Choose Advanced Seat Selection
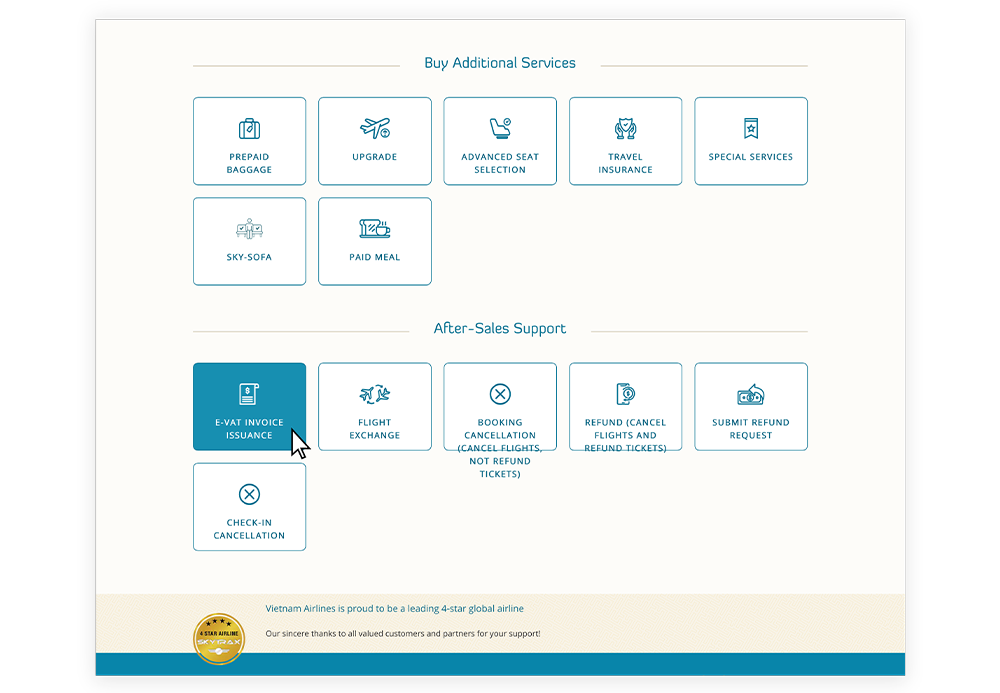The width and height of the screenshot is (1000, 693). (x=500, y=140)
